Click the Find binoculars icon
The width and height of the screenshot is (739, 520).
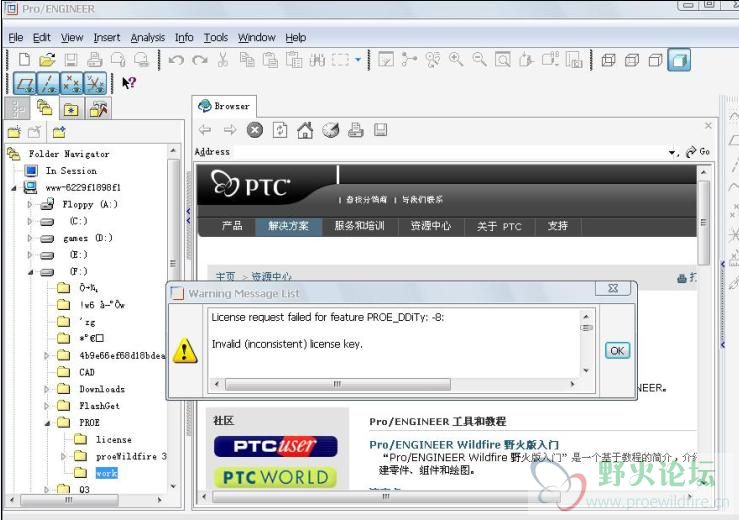(317, 60)
